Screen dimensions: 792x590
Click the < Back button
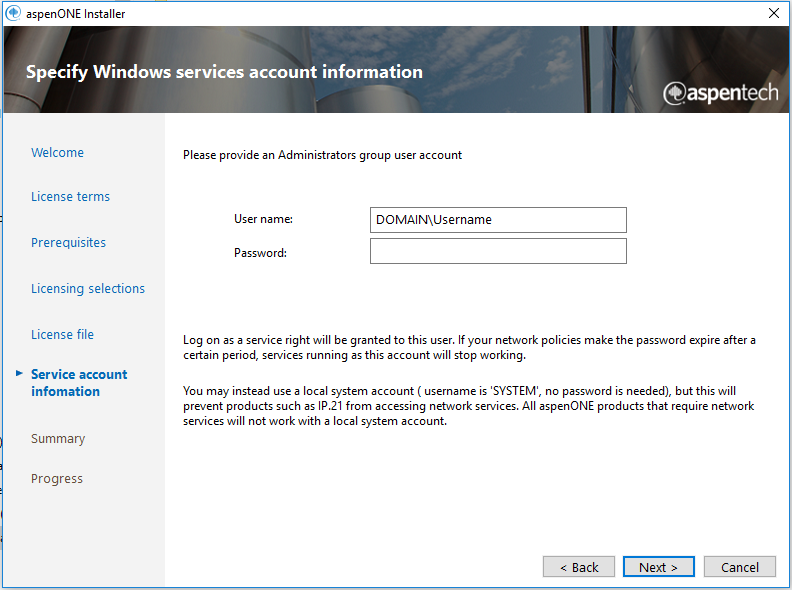[579, 567]
